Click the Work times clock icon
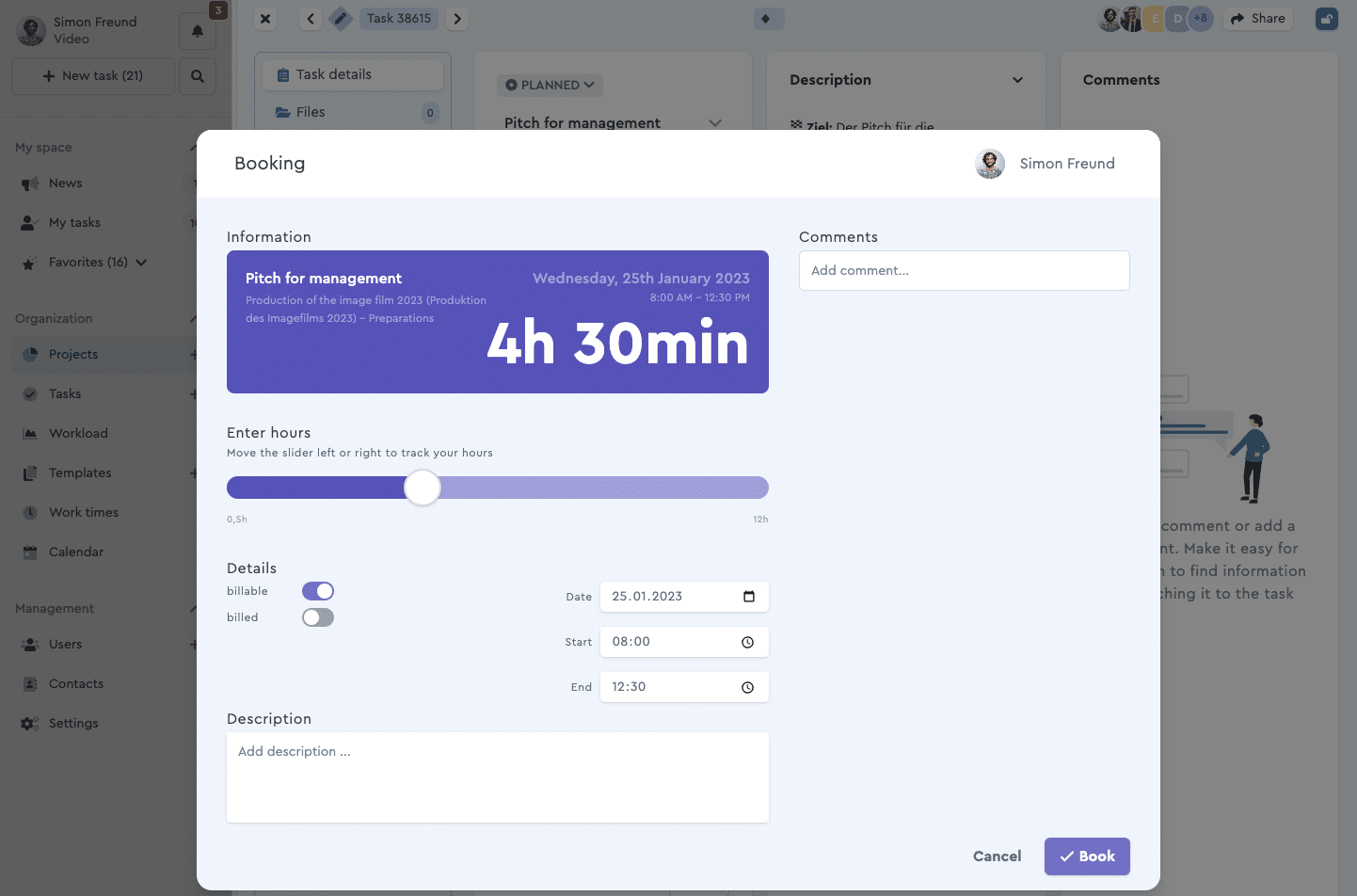The height and width of the screenshot is (896, 1357). [30, 513]
